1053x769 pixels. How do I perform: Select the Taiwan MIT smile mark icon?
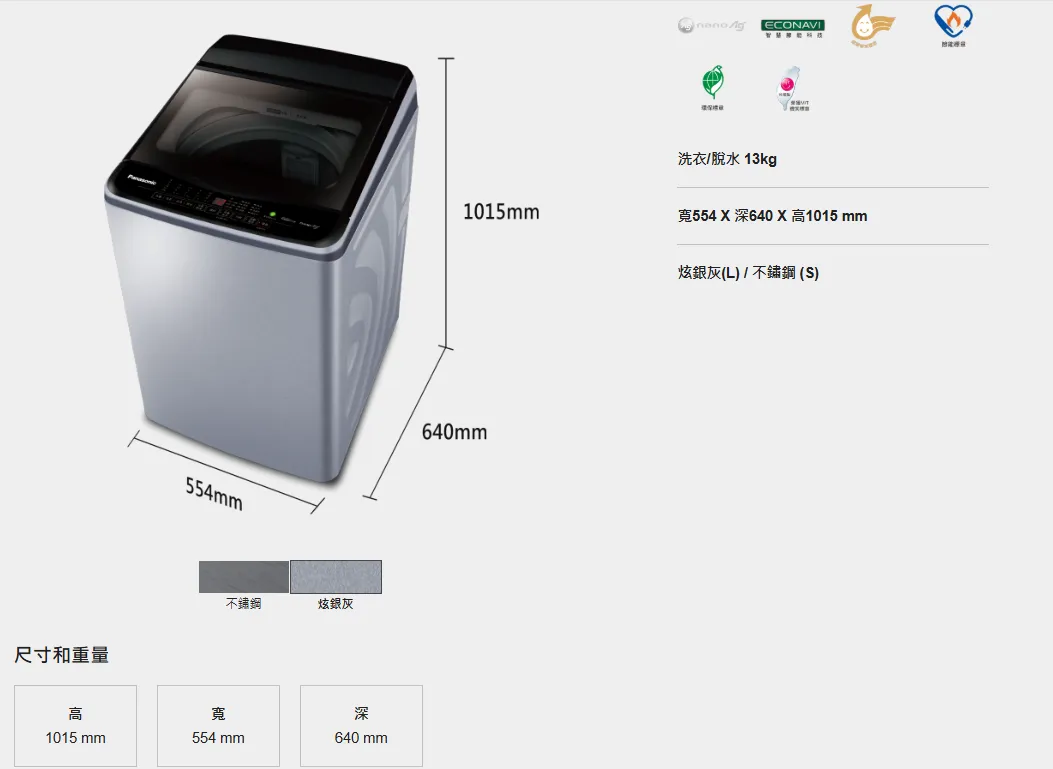pos(792,88)
